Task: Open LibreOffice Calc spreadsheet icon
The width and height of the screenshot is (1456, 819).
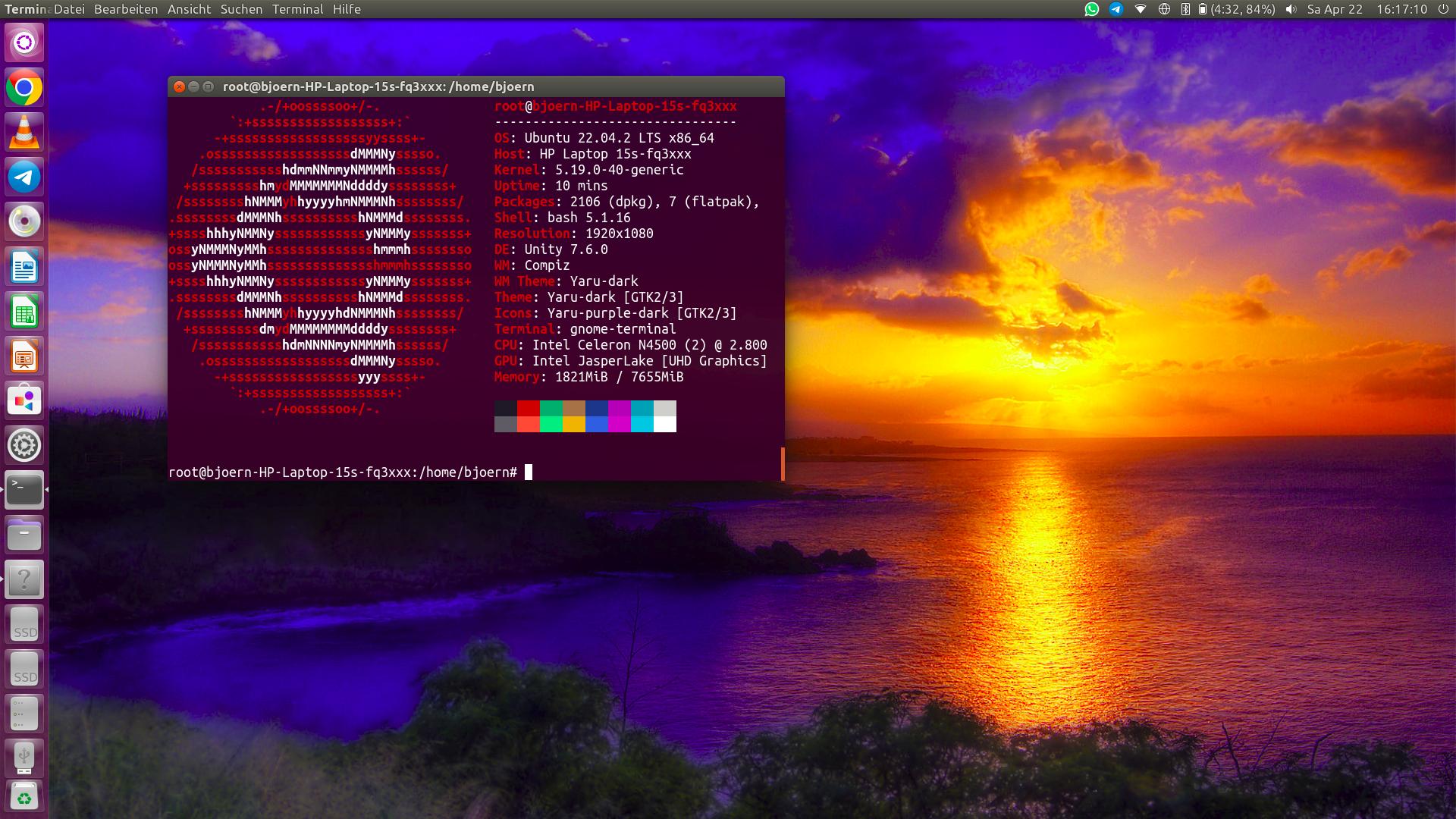Action: point(24,312)
